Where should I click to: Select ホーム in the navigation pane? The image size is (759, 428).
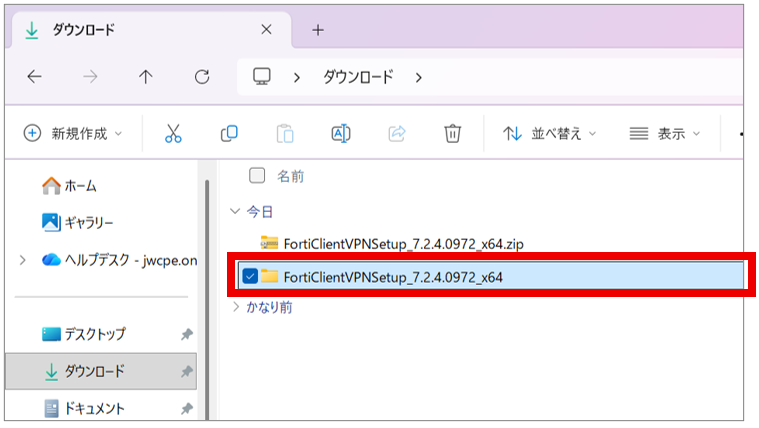click(x=69, y=186)
